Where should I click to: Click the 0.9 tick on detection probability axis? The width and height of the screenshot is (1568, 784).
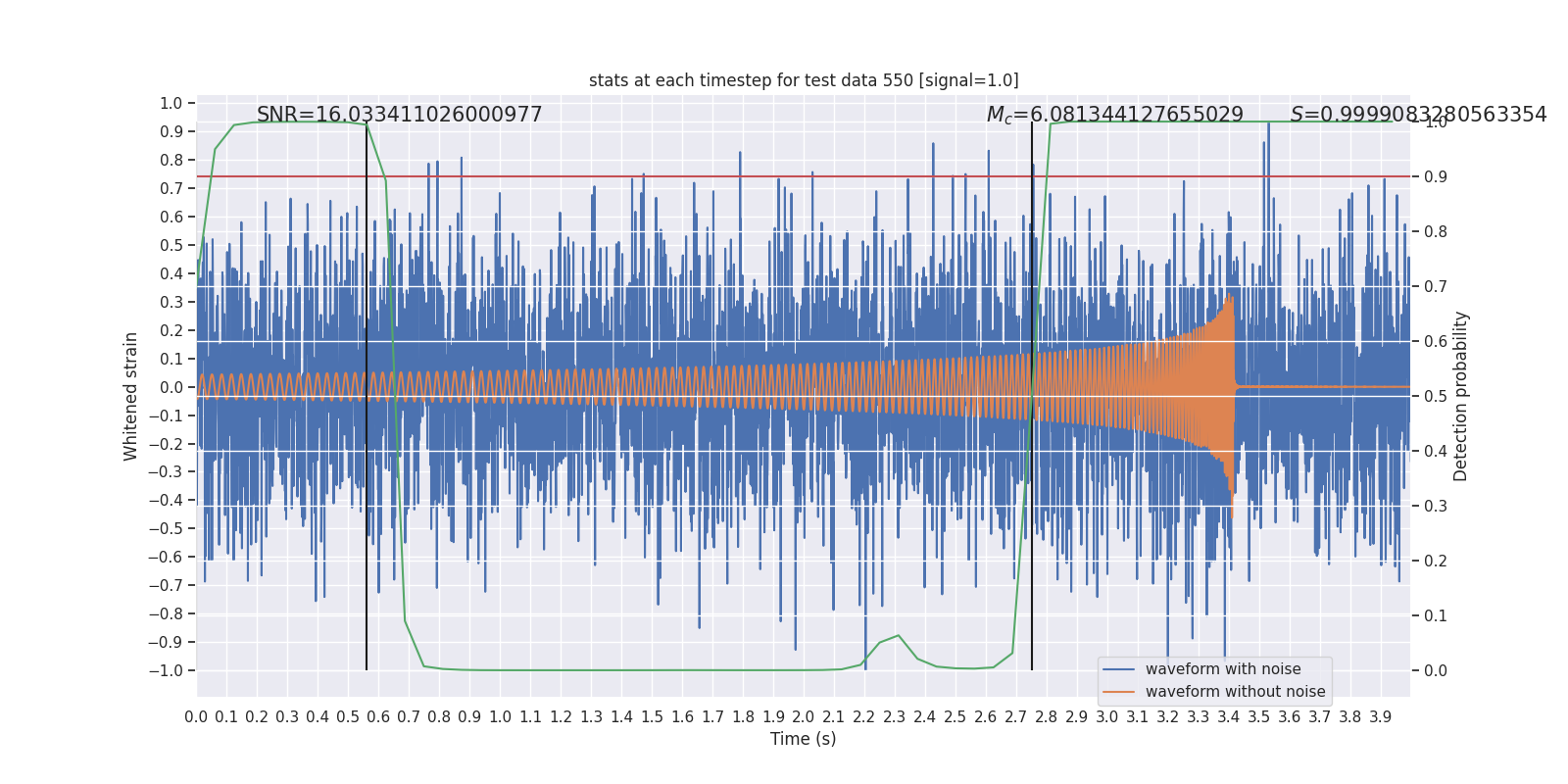pyautogui.click(x=1435, y=176)
